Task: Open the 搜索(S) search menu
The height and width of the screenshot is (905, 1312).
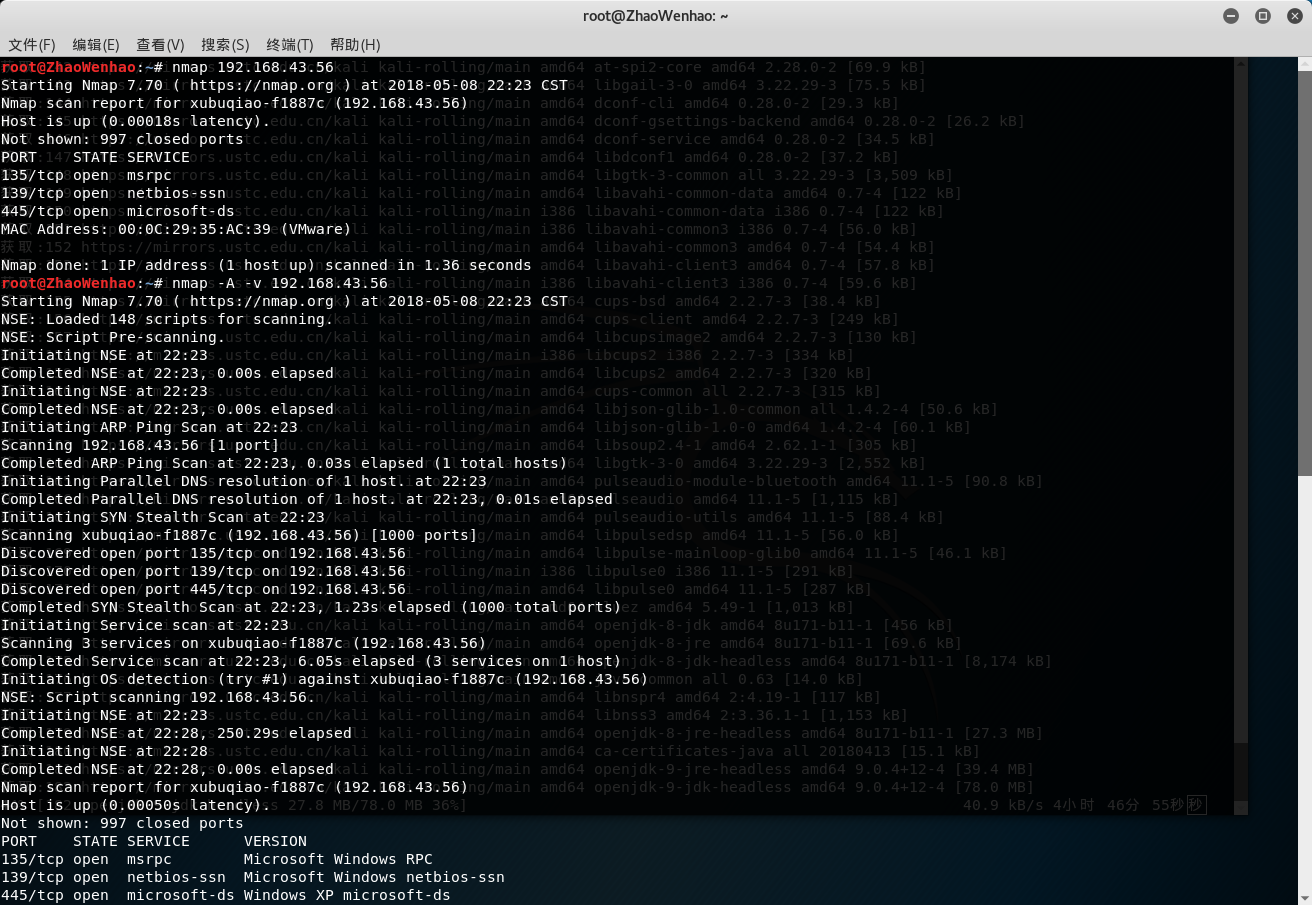Action: coord(225,45)
